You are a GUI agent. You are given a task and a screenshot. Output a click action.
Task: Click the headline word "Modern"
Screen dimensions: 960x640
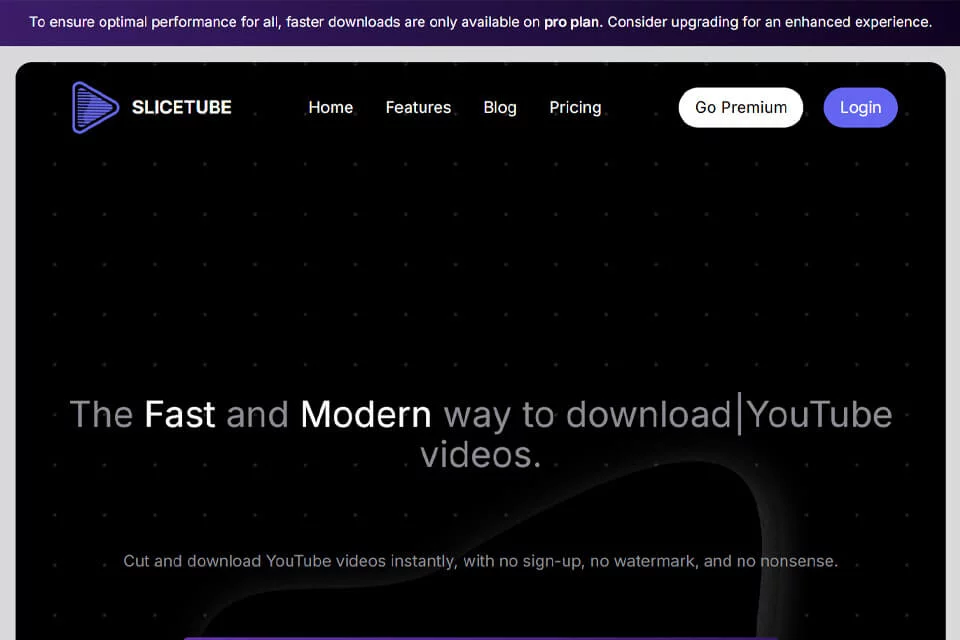[366, 415]
